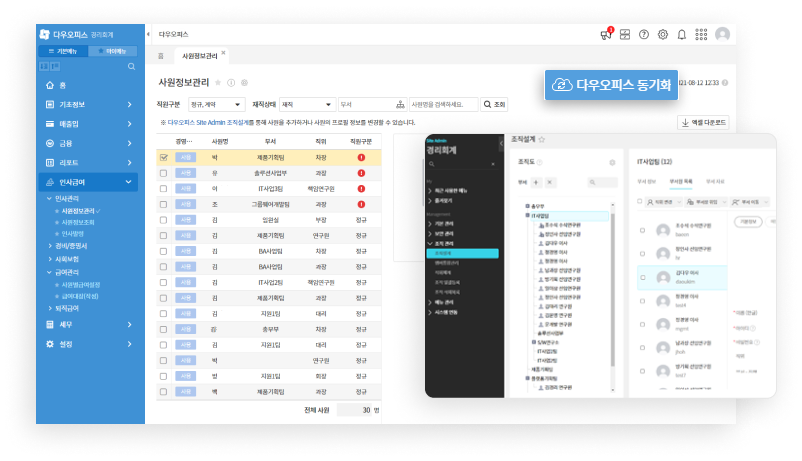Expand the 세무 sidebar menu
Image resolution: width=802 pixels, height=461 pixels.
pyautogui.click(x=88, y=324)
